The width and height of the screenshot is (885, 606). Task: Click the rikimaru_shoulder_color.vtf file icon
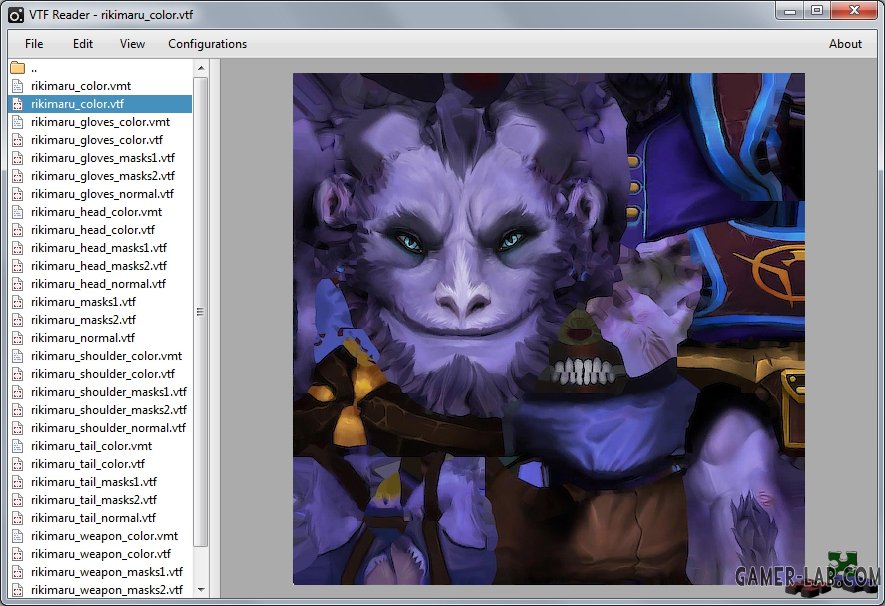pyautogui.click(x=17, y=374)
